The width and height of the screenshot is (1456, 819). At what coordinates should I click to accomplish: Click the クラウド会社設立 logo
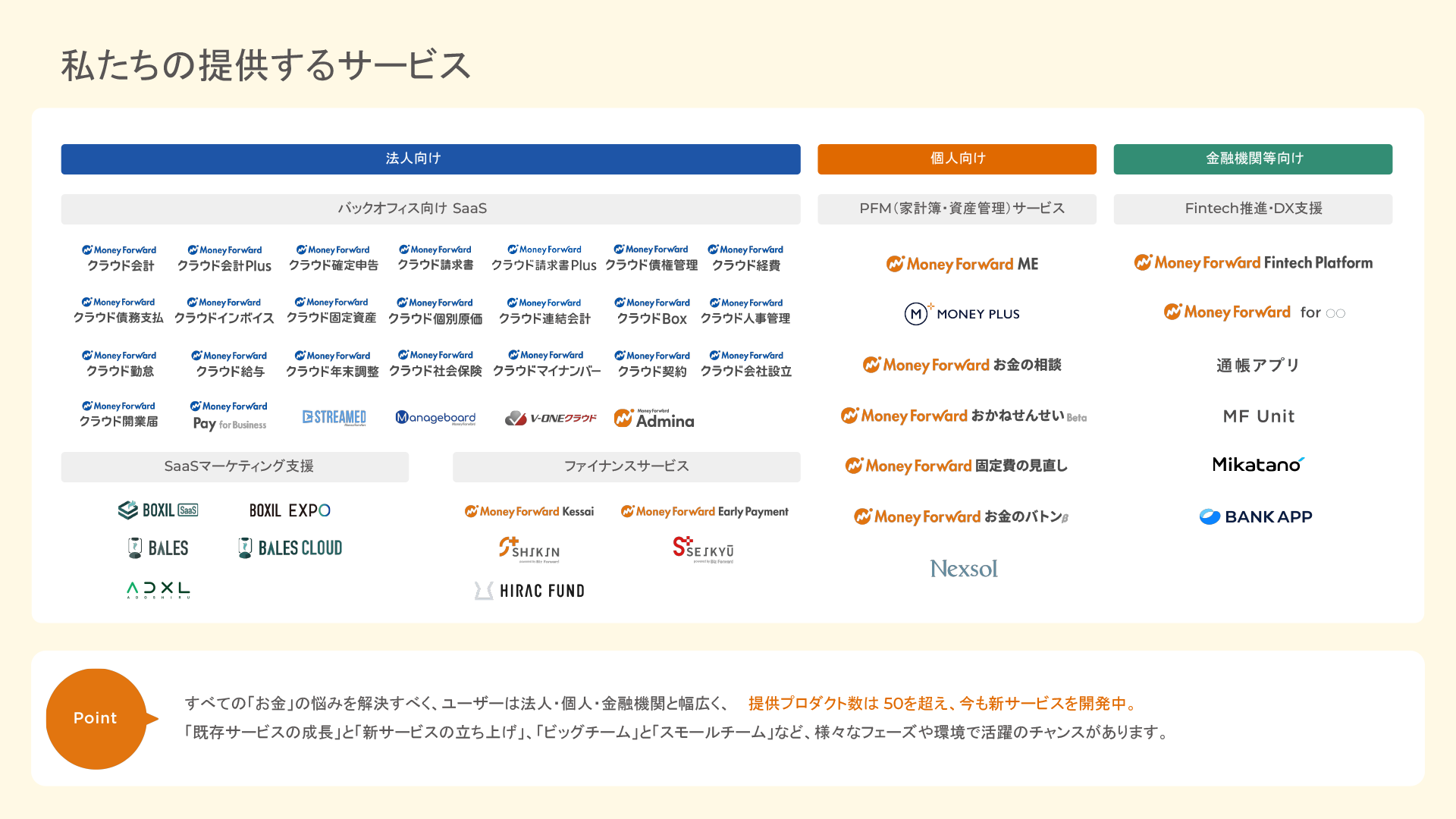pos(746,364)
